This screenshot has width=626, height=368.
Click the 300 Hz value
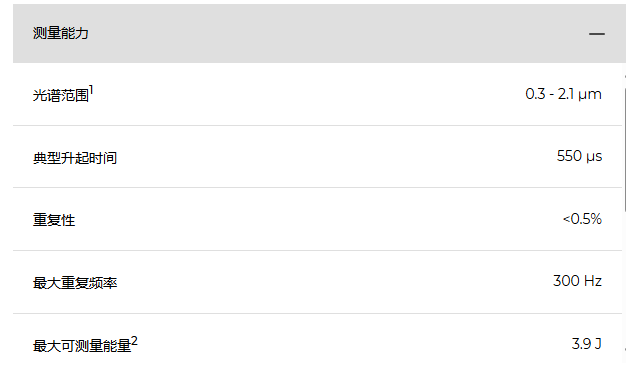[x=577, y=281]
